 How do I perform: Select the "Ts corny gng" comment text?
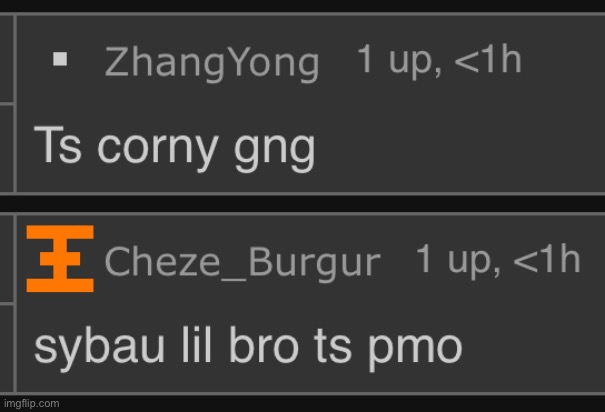tap(175, 149)
